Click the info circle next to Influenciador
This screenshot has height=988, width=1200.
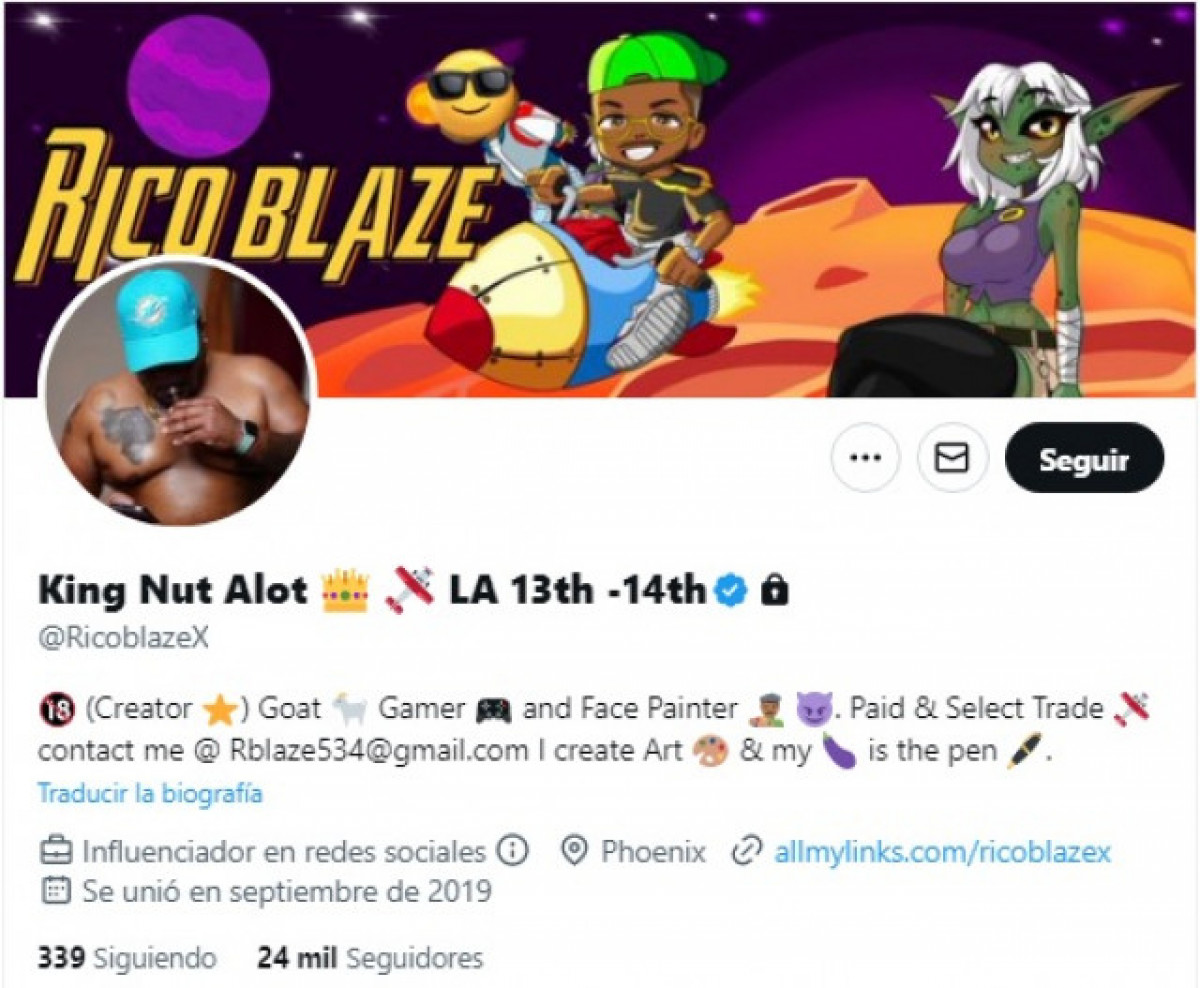click(512, 852)
